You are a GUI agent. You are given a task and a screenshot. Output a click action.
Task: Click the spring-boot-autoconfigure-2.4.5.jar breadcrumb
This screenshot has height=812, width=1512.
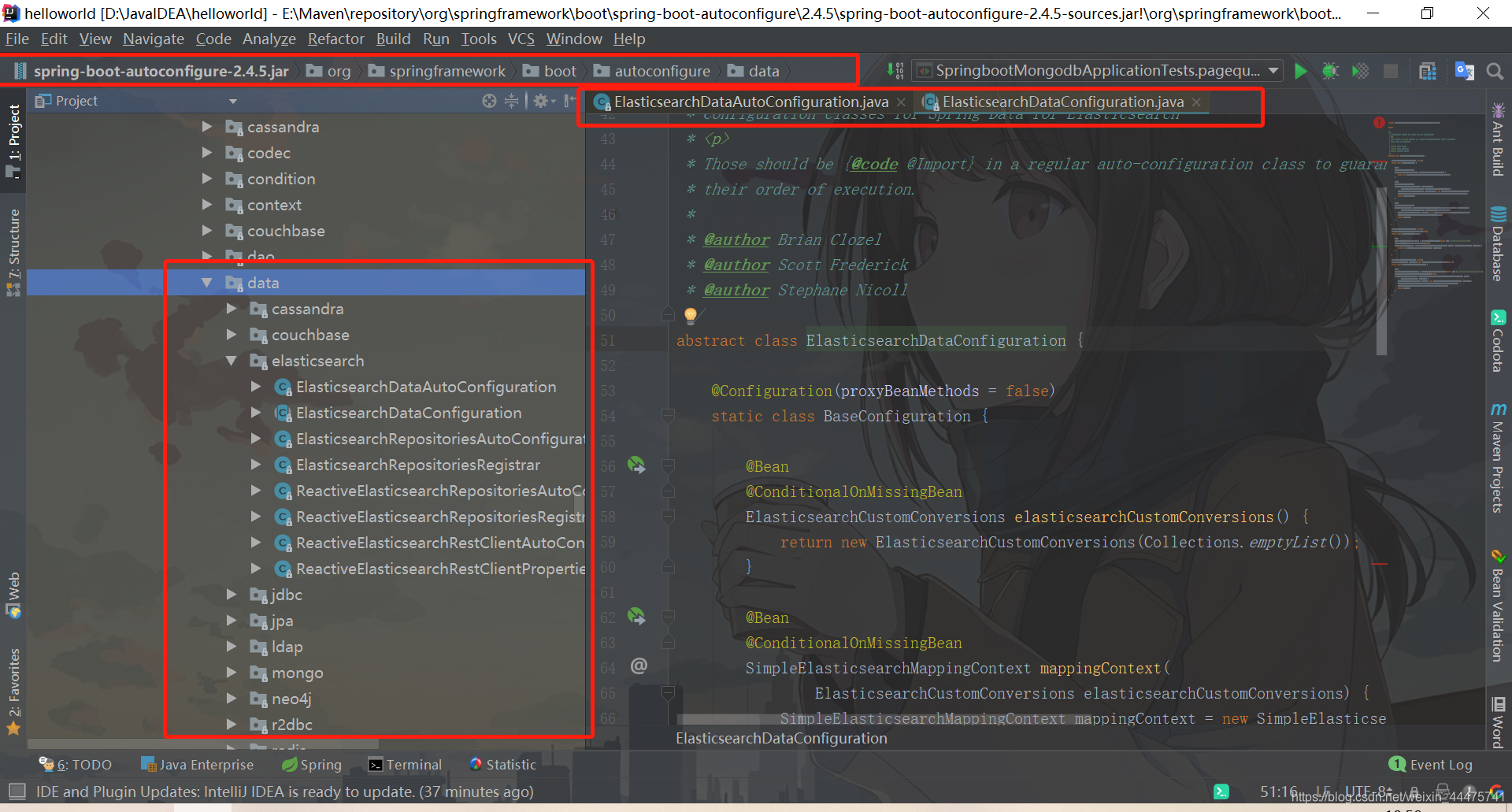pyautogui.click(x=151, y=71)
